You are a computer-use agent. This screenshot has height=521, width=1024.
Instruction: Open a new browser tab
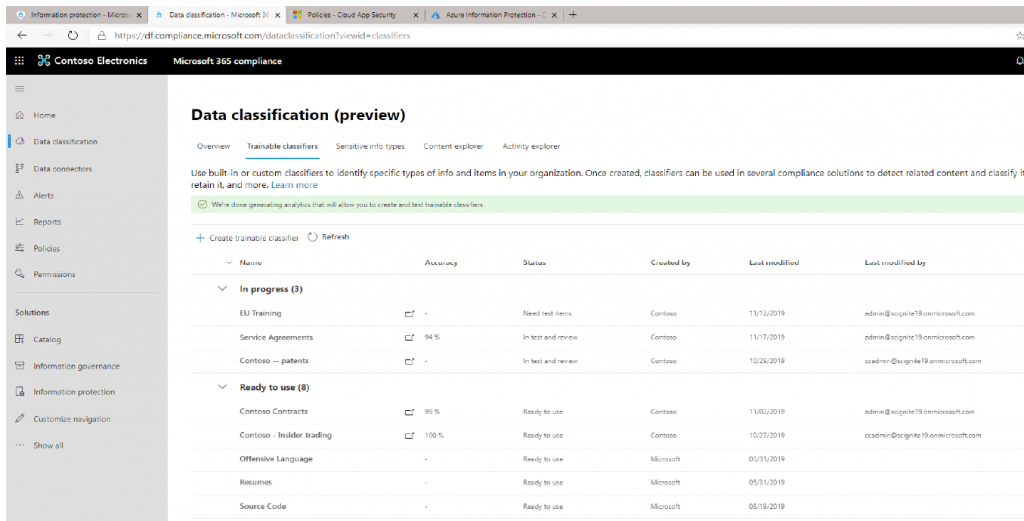click(x=573, y=14)
